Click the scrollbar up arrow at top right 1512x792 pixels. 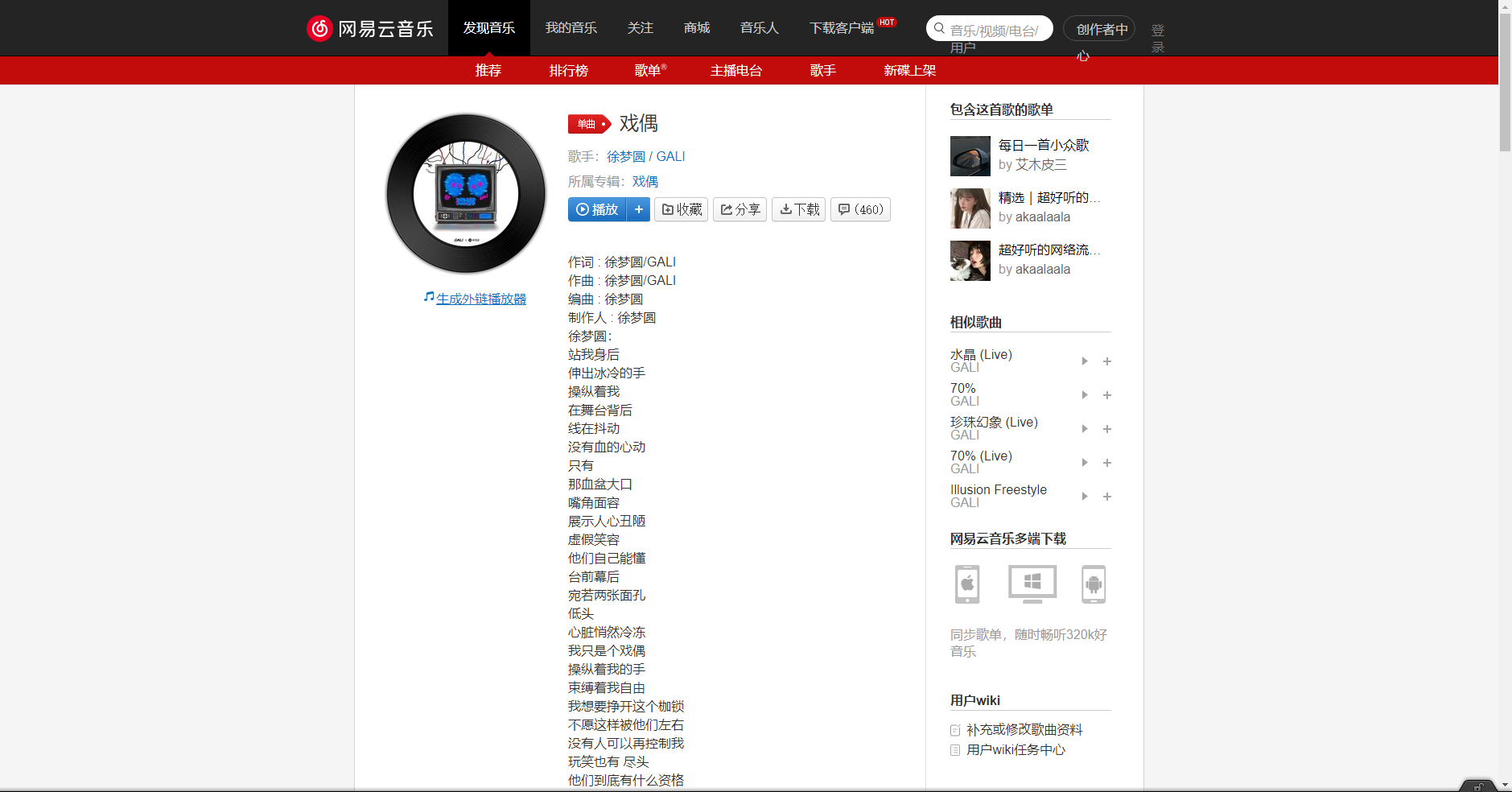(x=1503, y=6)
